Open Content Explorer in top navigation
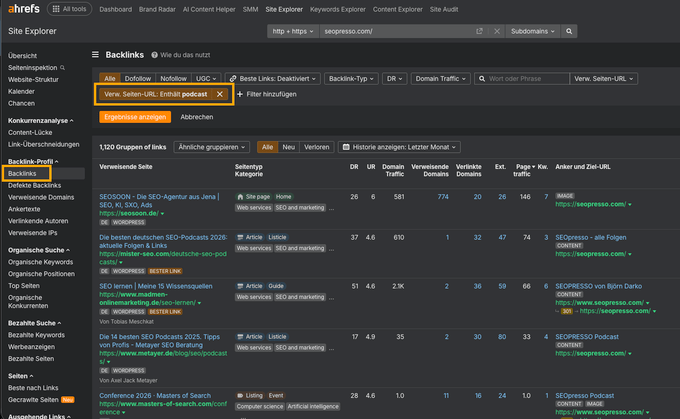This screenshot has height=419, width=680. tap(397, 9)
